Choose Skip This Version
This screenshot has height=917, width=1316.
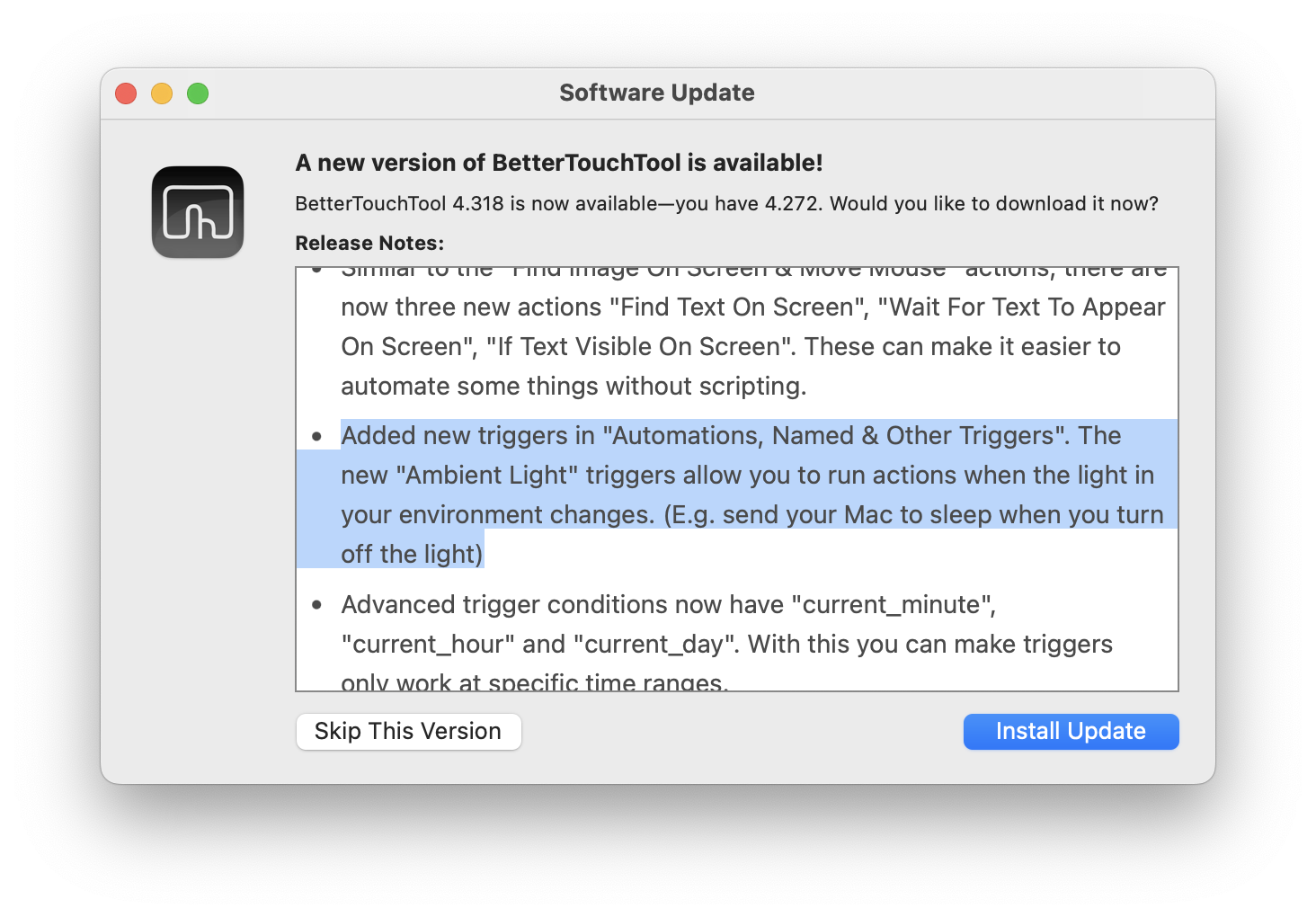pos(408,731)
